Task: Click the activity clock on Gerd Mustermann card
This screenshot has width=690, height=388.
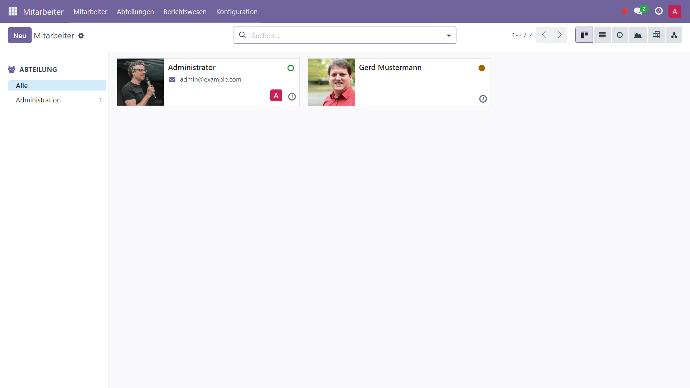Action: pos(483,99)
